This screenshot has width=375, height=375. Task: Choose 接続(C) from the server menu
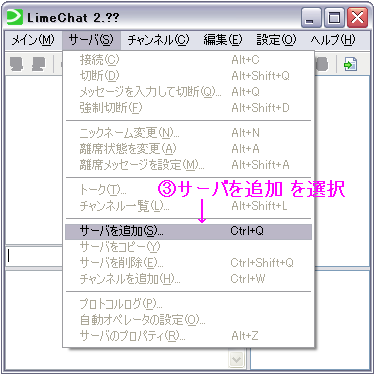[188, 60]
